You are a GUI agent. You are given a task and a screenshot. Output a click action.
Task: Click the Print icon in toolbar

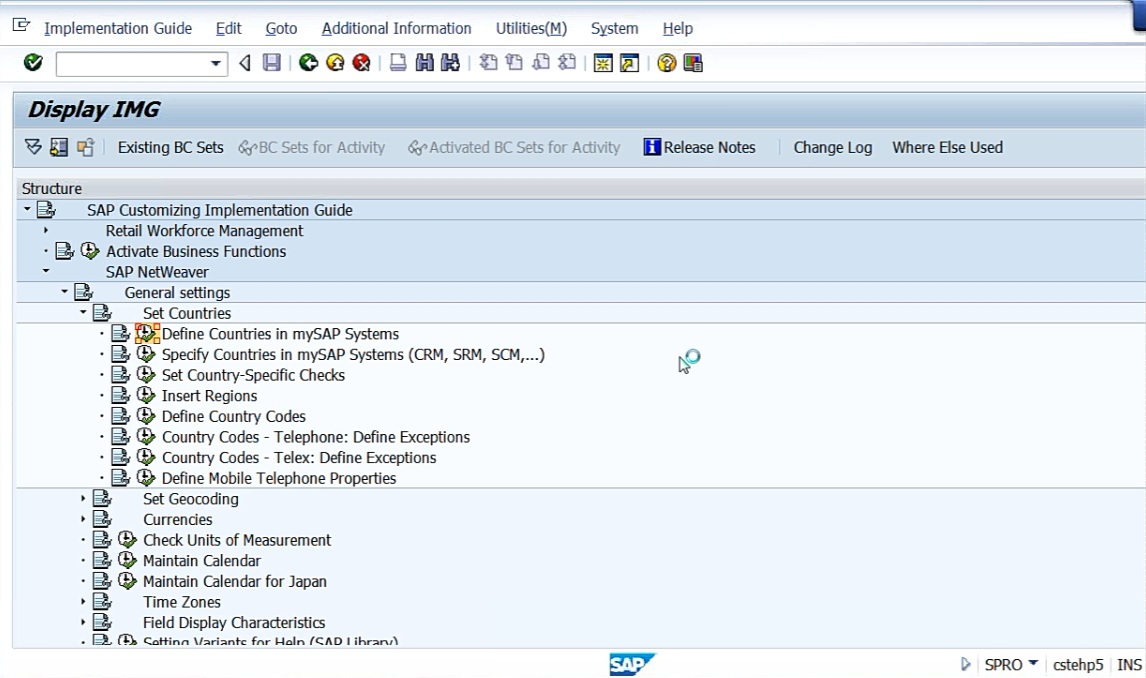click(x=398, y=63)
